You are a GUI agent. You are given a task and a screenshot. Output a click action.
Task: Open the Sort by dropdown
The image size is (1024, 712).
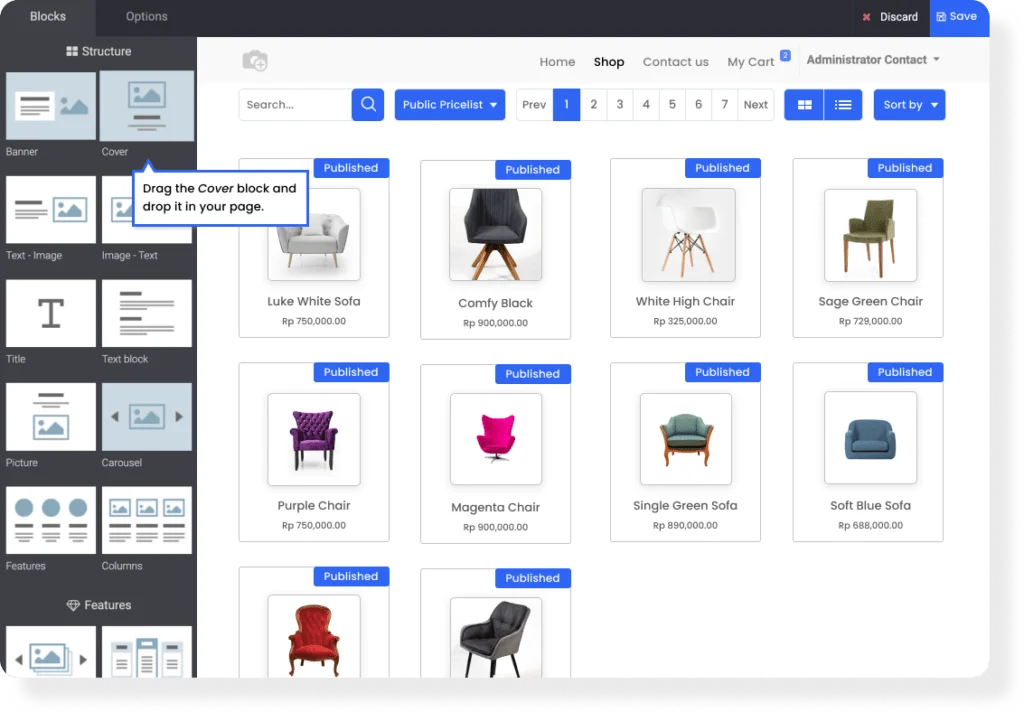tap(910, 105)
